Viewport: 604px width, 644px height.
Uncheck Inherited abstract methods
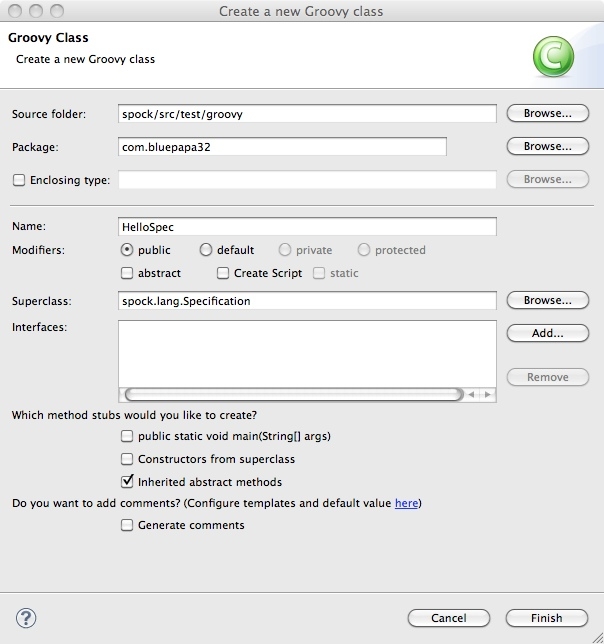click(x=127, y=481)
